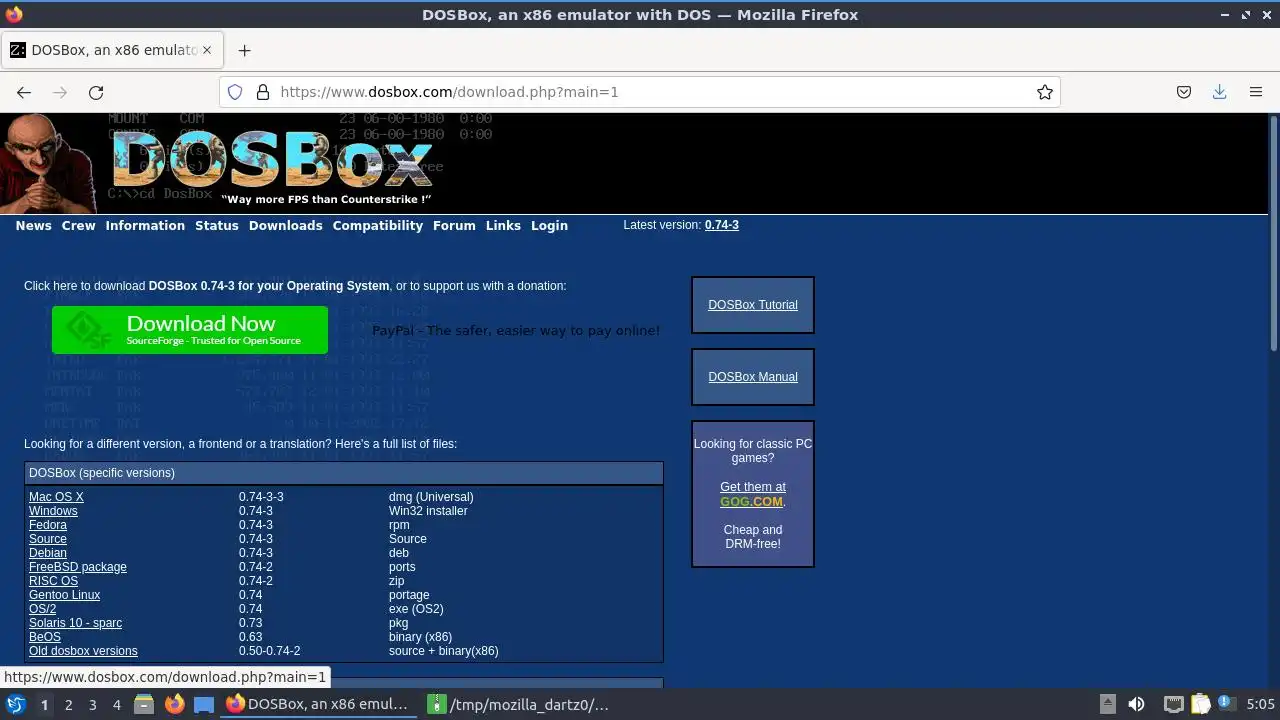Switch to the /tmp/mozilla_dartz0 taskbar window
Screen dimensions: 1280x720
[x=520, y=704]
